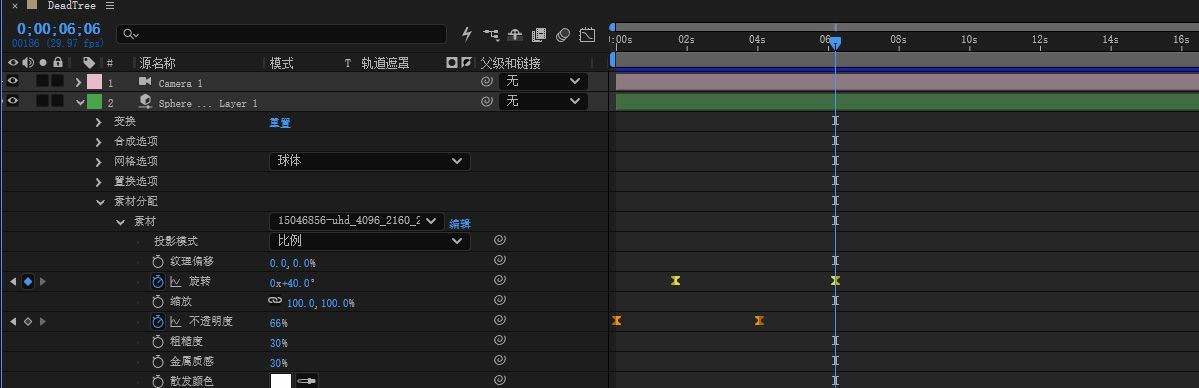Collapse the 素材 group
Screen dimensions: 1199x388
(120, 222)
